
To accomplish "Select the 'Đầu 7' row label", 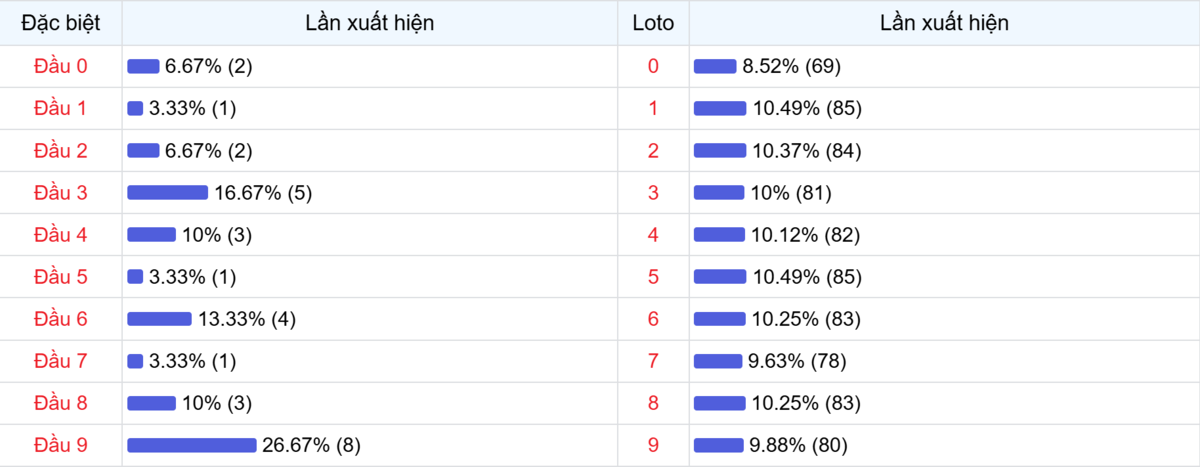I will (x=61, y=361).
